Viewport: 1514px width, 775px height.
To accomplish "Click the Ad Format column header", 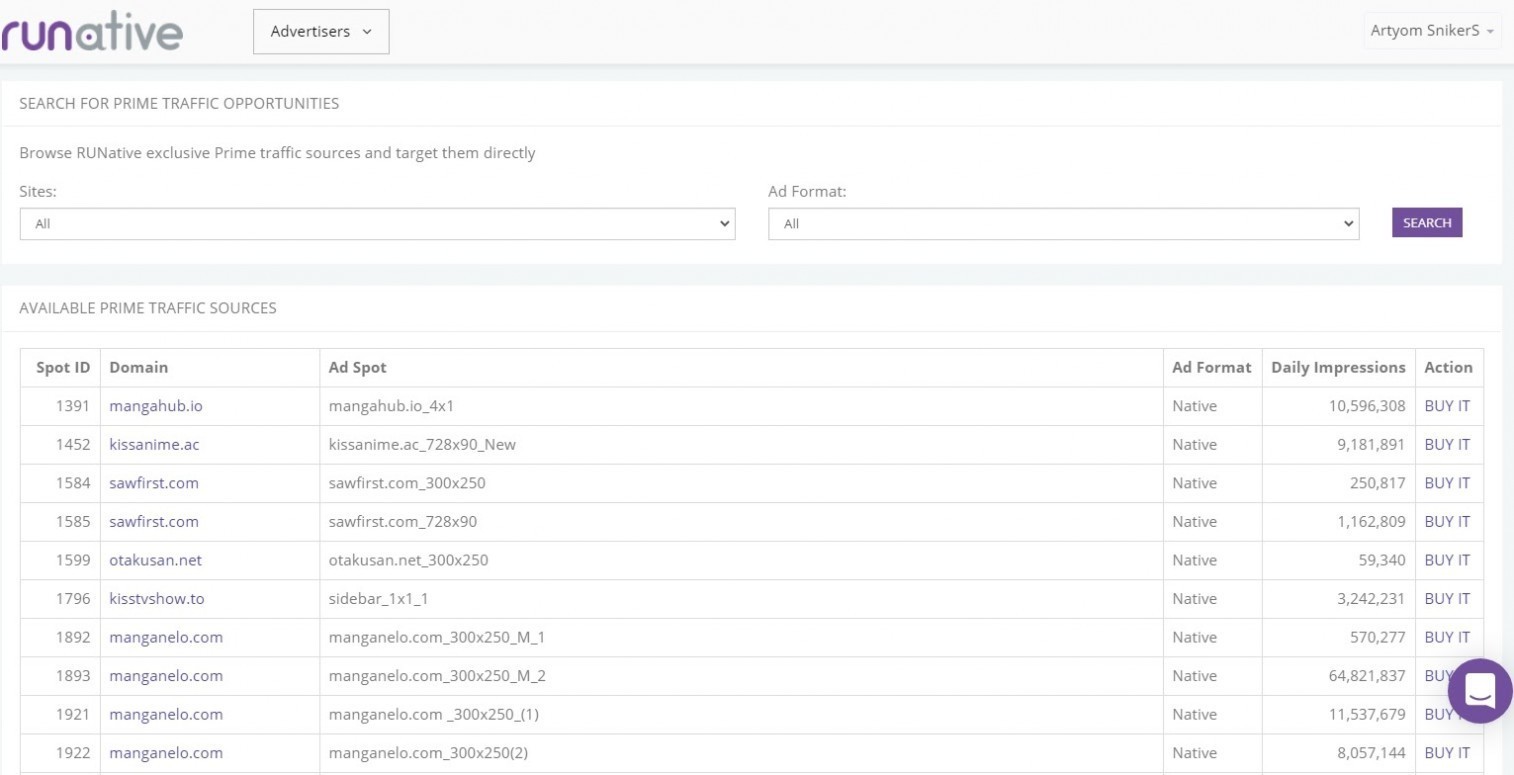I will pyautogui.click(x=1212, y=367).
